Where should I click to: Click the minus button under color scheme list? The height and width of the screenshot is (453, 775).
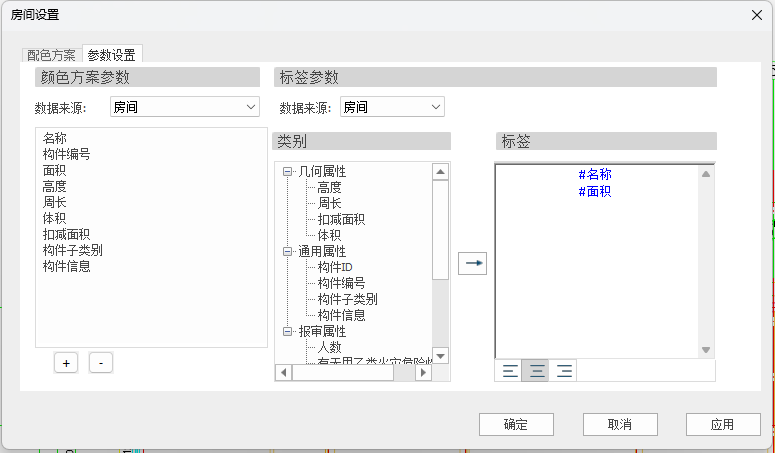101,363
